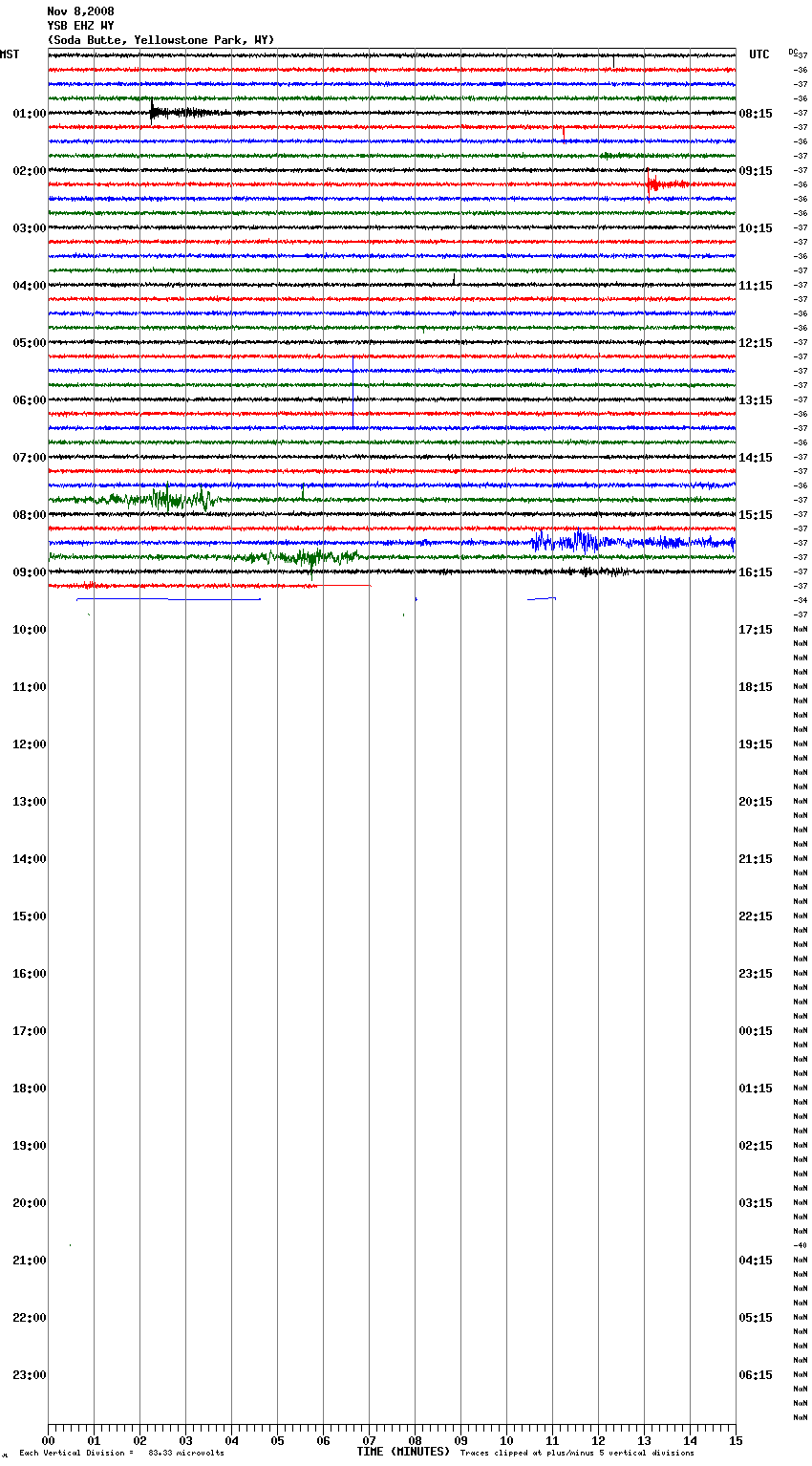Select the 00 minute axis tick label
Image resolution: width=812 pixels, height=1466 pixels.
[48, 1440]
